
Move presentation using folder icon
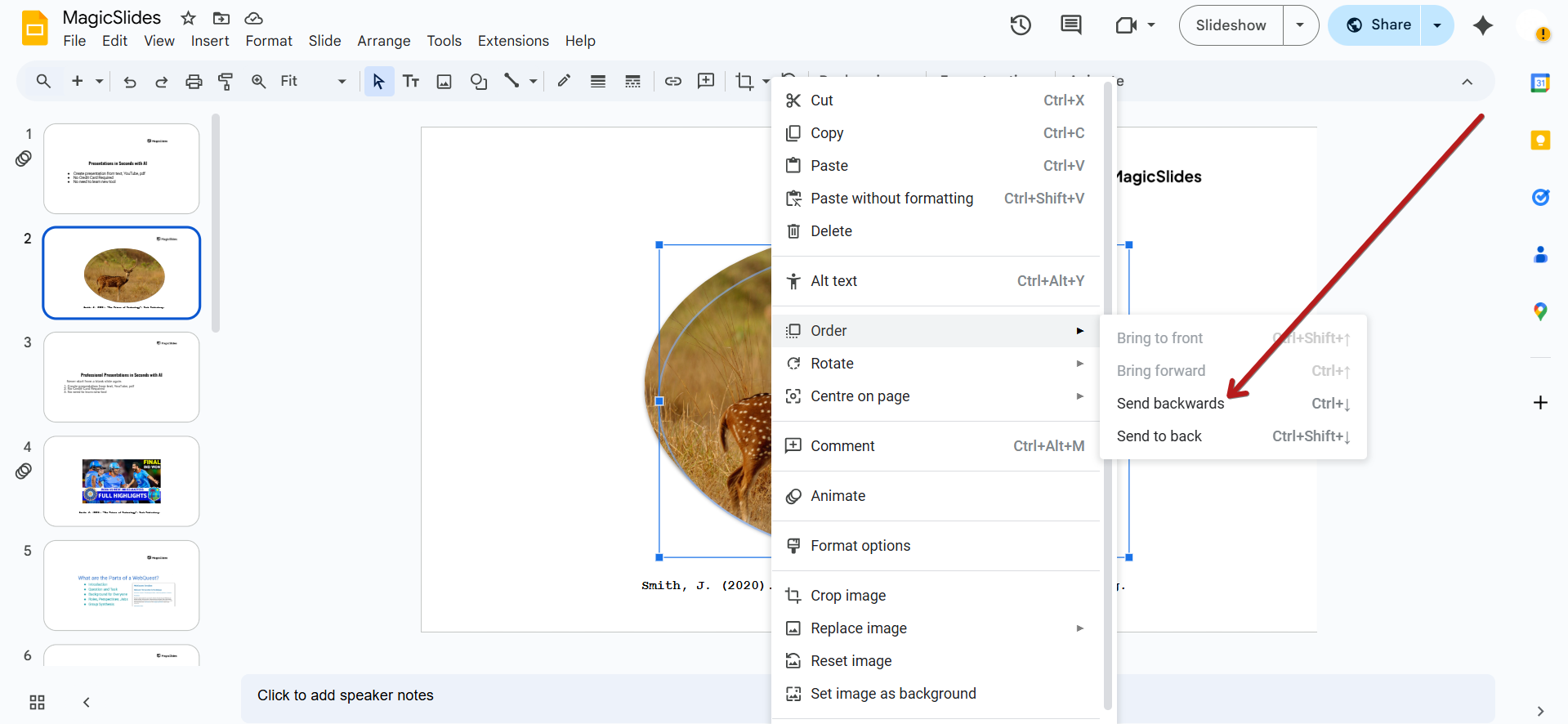pyautogui.click(x=221, y=18)
